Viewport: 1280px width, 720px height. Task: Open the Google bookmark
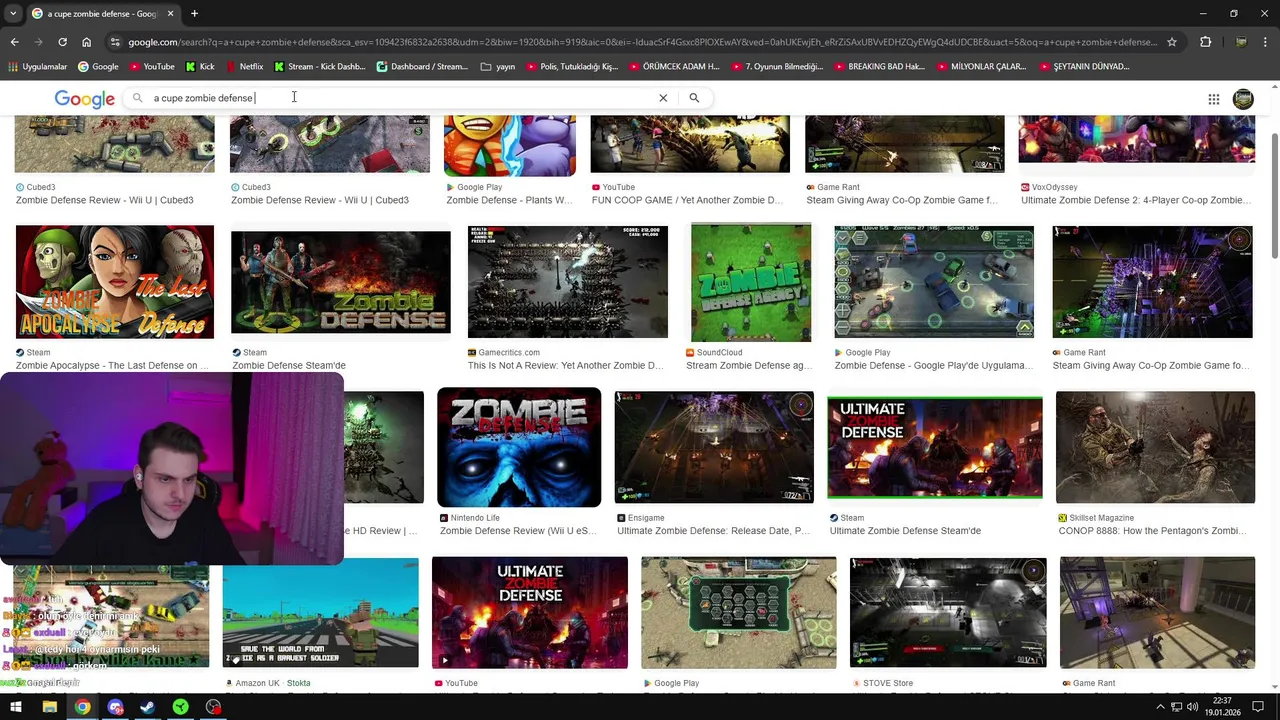97,67
